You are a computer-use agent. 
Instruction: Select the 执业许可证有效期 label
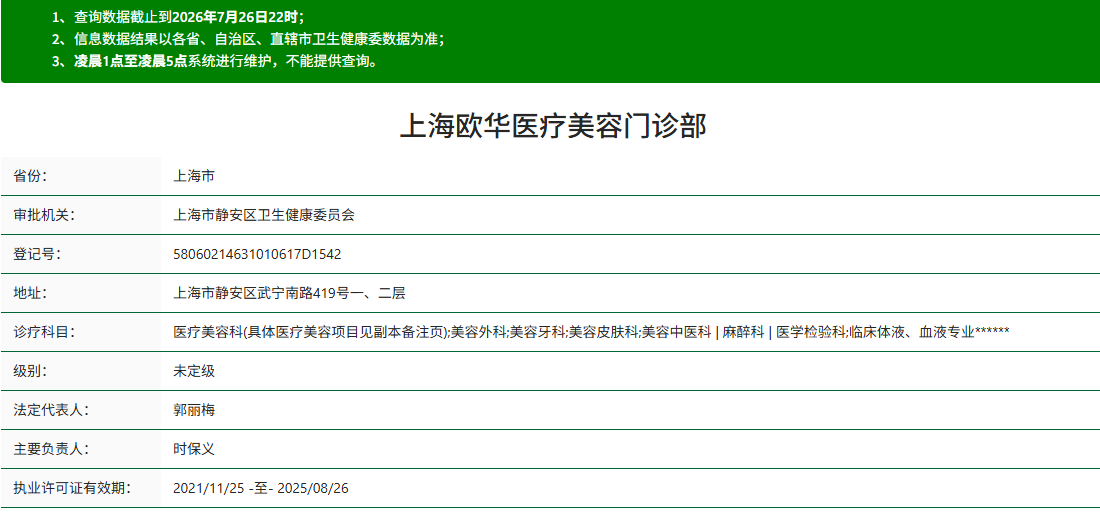72,488
